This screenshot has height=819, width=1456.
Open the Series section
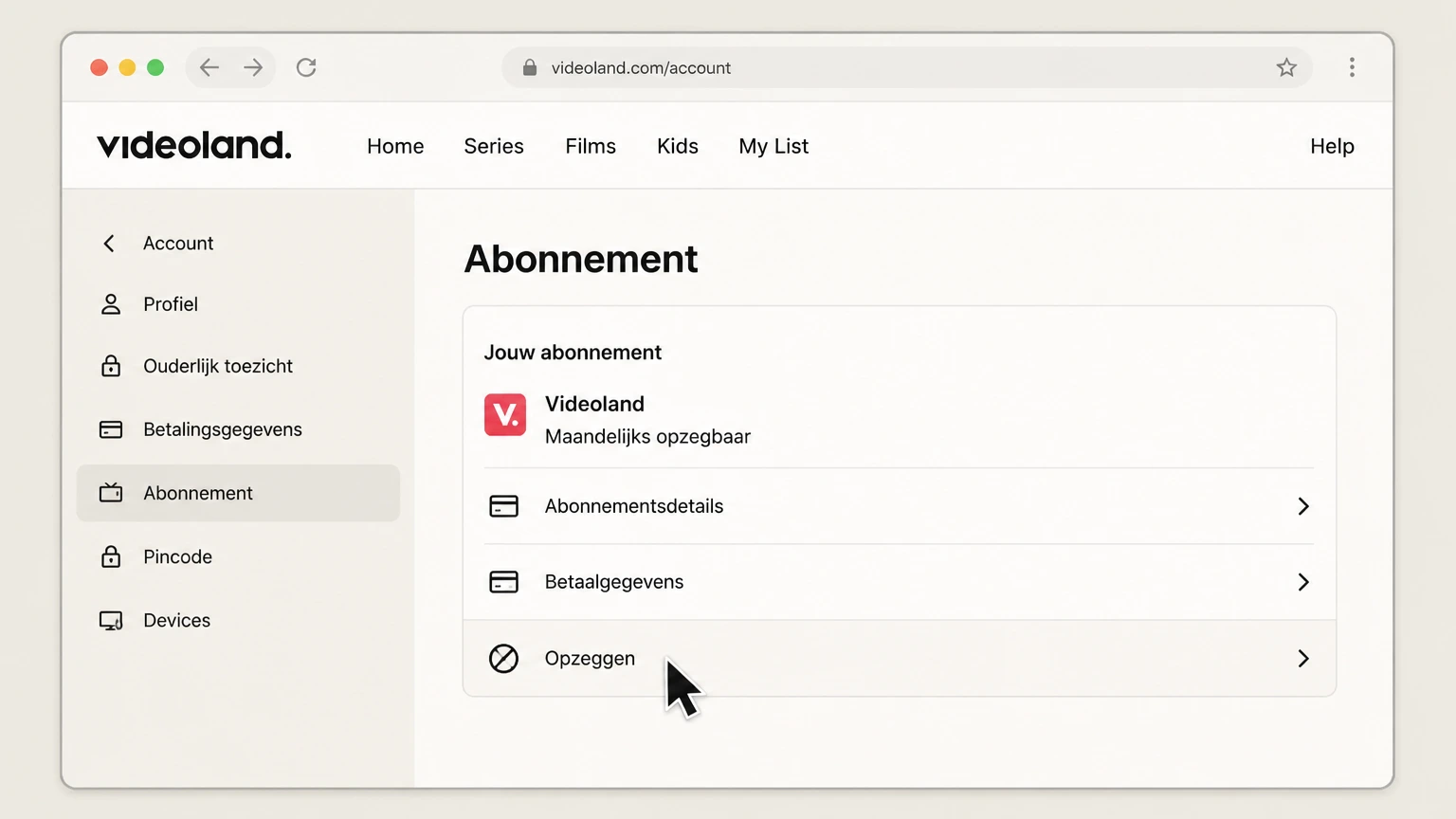point(494,146)
